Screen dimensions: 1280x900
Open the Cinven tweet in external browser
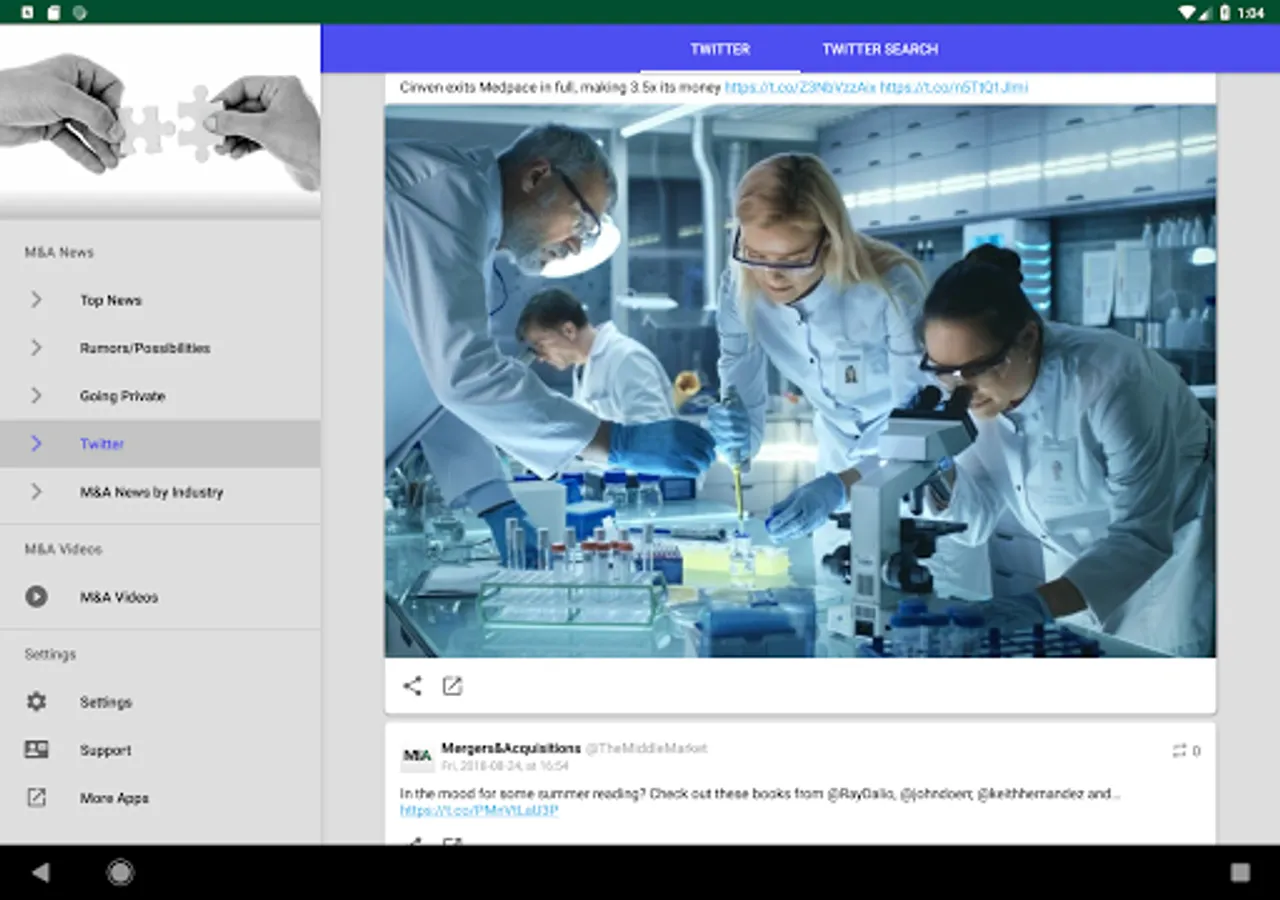coord(452,686)
